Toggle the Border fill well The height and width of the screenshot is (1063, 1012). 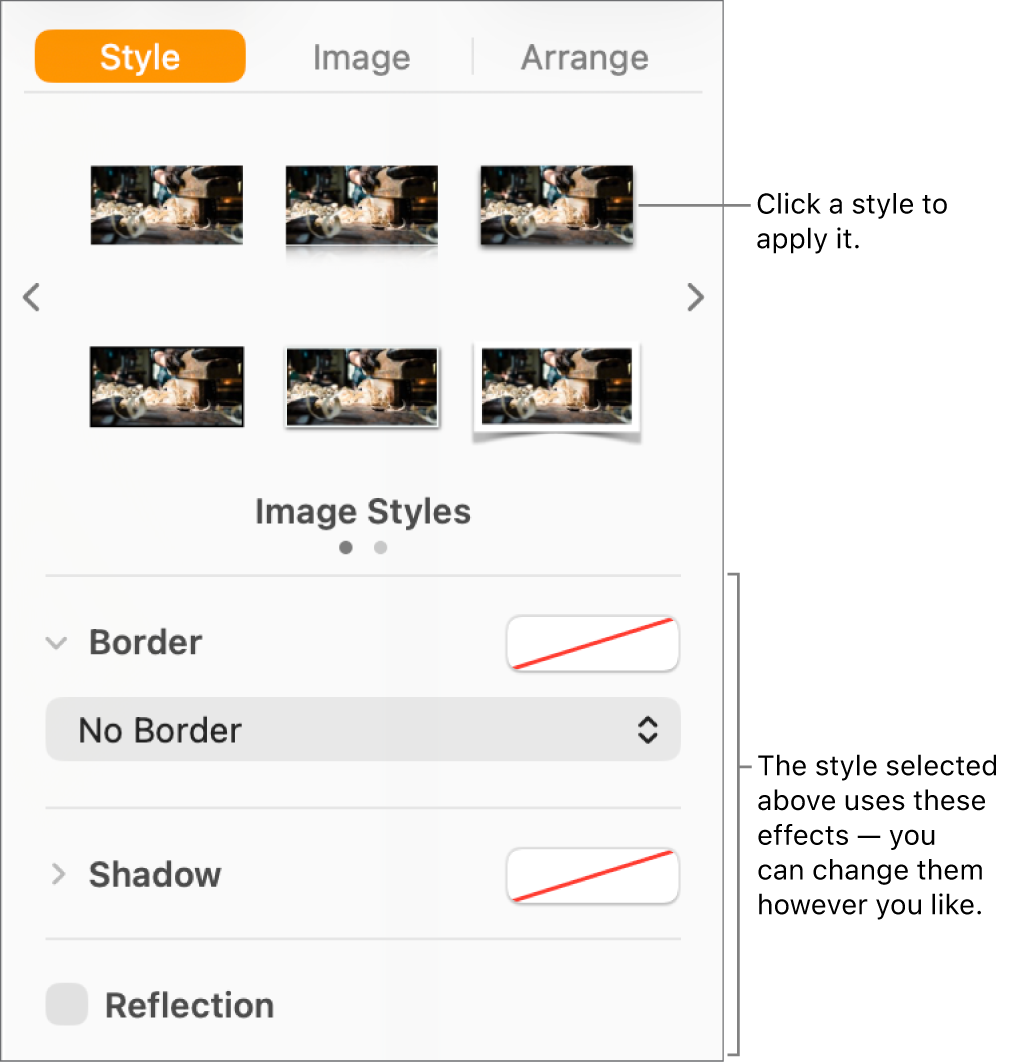click(x=592, y=643)
